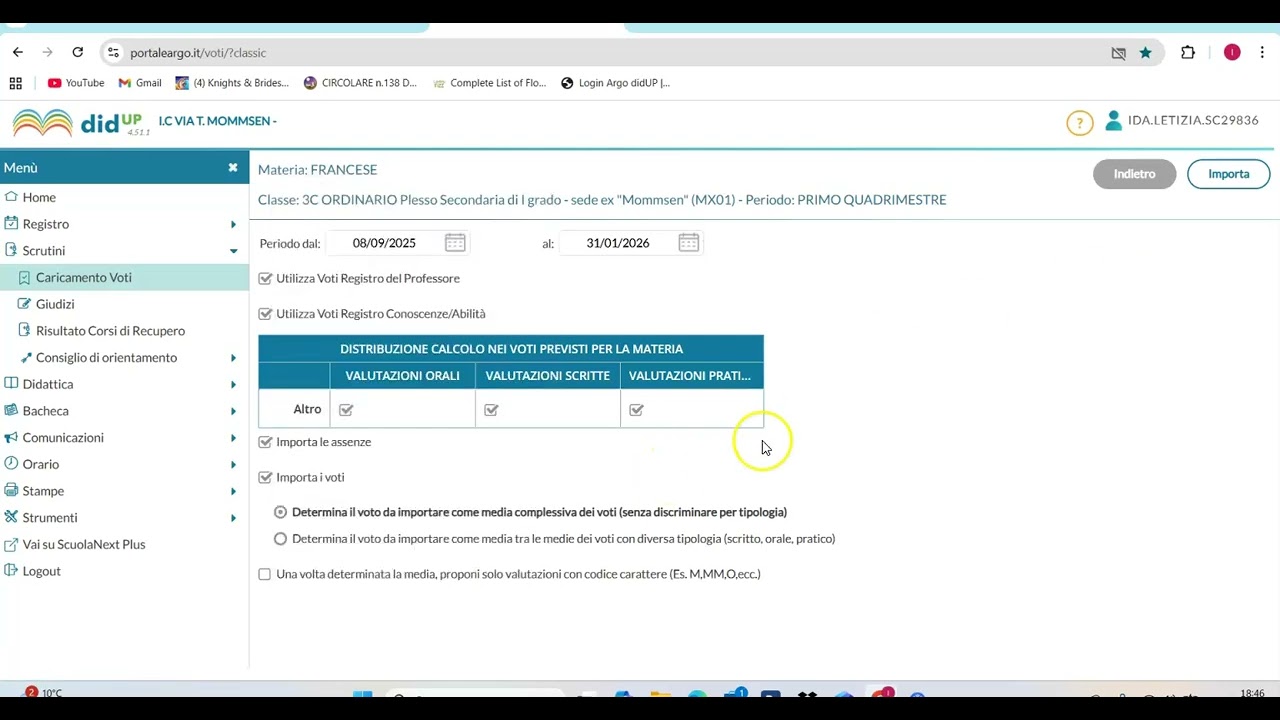The height and width of the screenshot is (720, 1280).
Task: Click the Materia: FRANCESE heading
Action: (318, 170)
